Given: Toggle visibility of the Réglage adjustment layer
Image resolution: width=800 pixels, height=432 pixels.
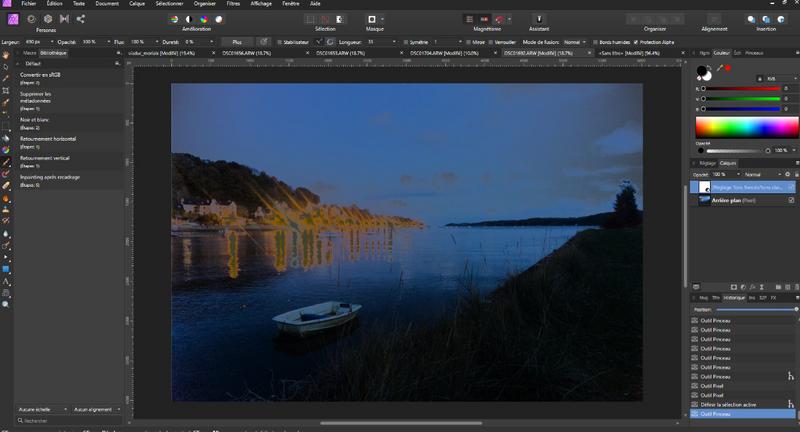Looking at the screenshot, I should tap(791, 188).
